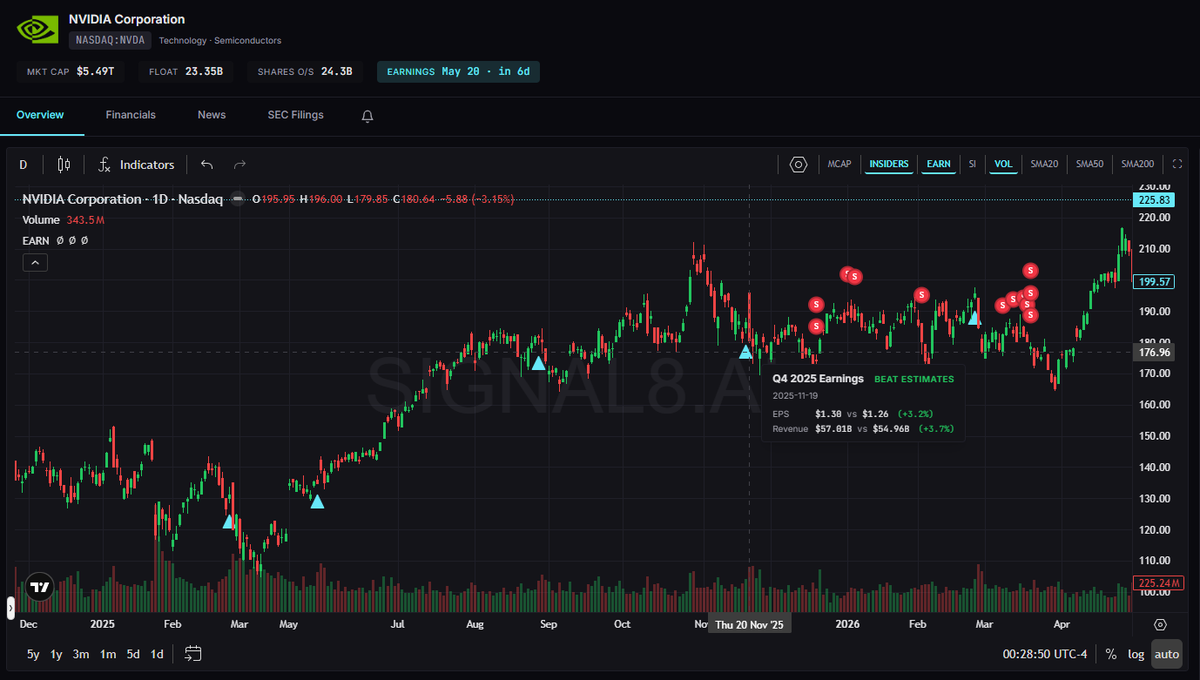Set range to 1m
The width and height of the screenshot is (1200, 680).
click(108, 654)
